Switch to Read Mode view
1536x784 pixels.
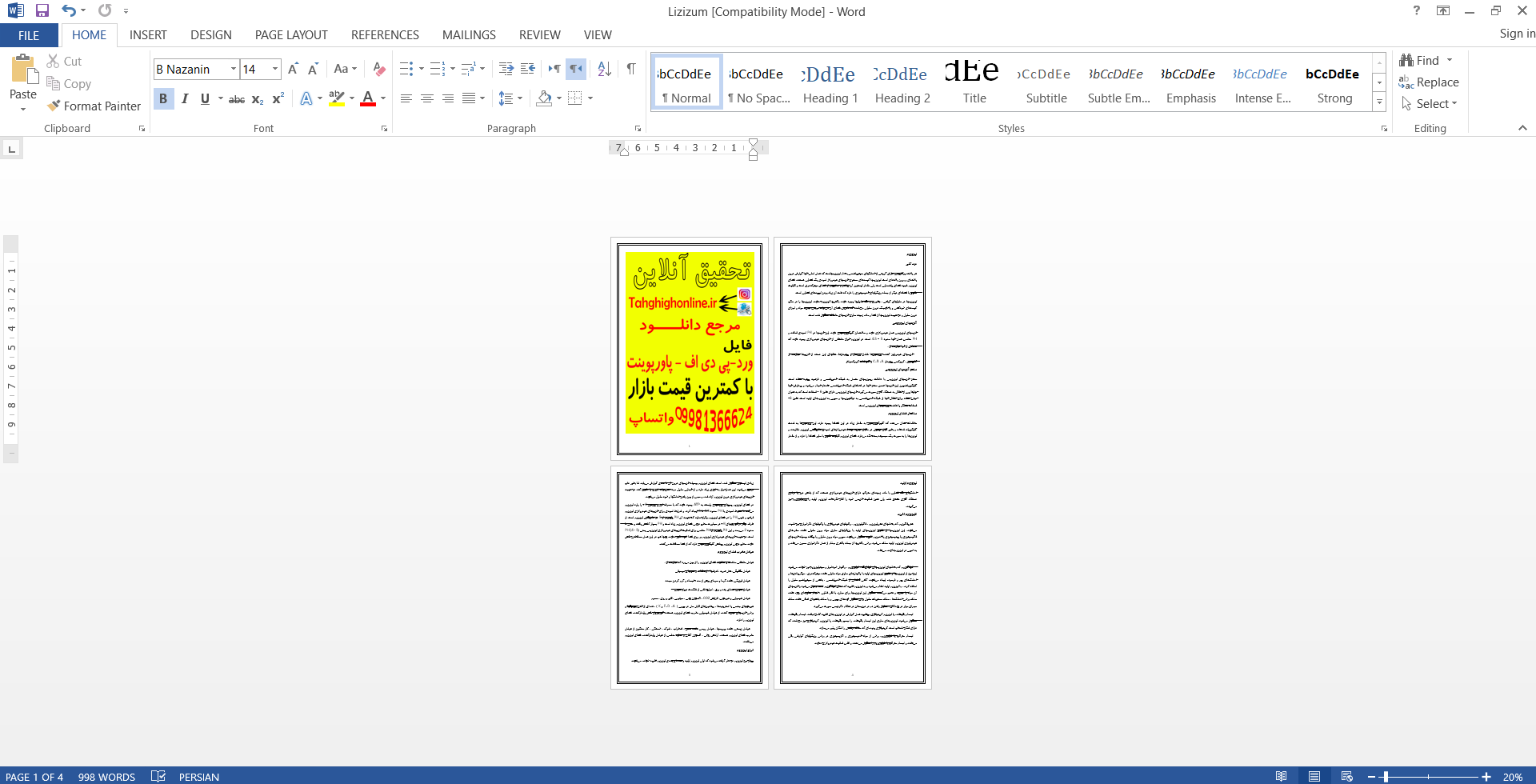(1282, 776)
